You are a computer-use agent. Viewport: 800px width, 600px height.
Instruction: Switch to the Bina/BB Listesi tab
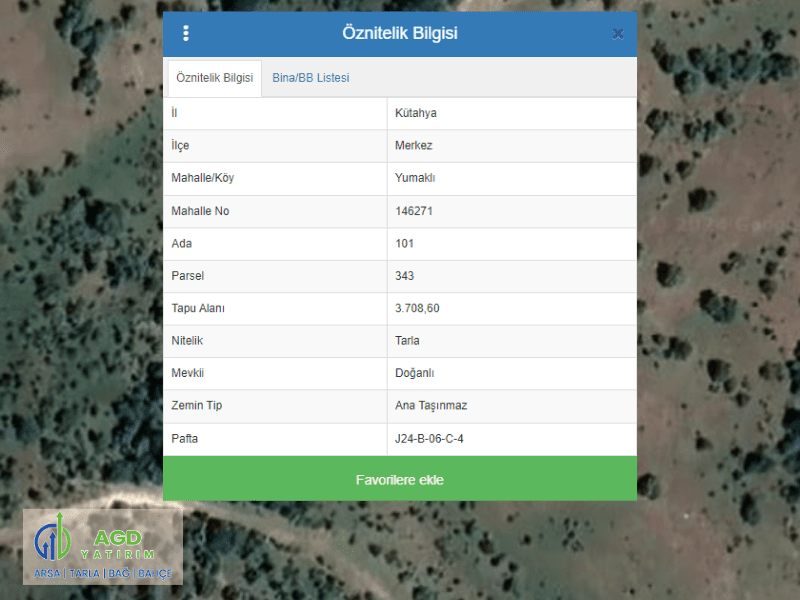[310, 78]
